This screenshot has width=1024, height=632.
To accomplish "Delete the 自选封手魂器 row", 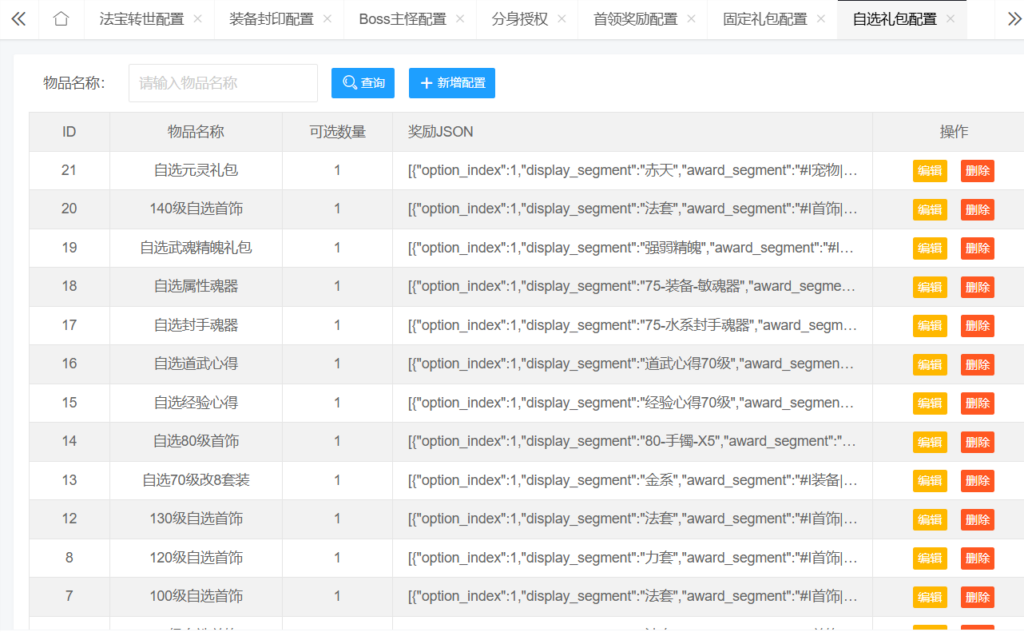I will (978, 326).
